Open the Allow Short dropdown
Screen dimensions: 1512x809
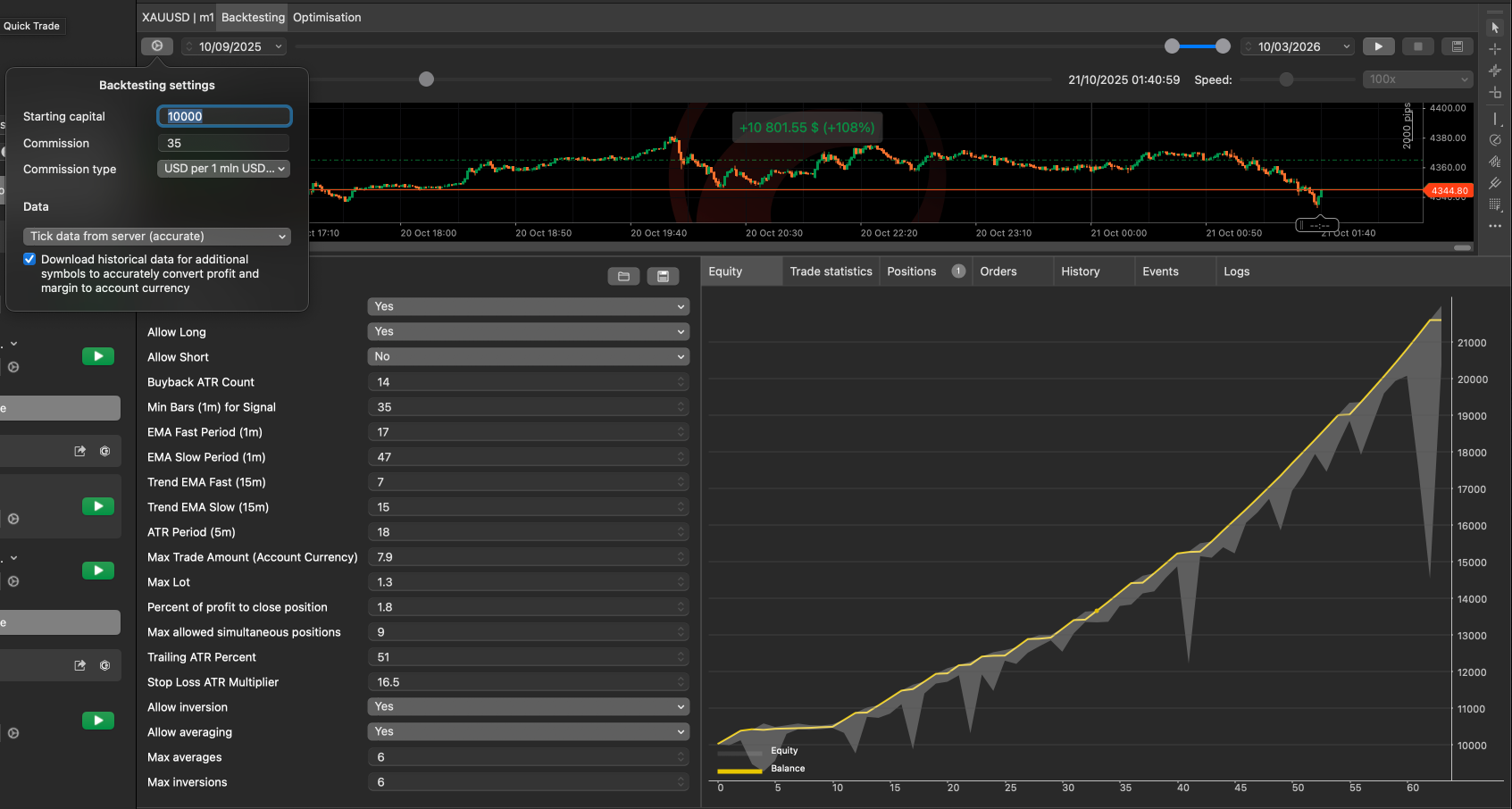click(528, 356)
